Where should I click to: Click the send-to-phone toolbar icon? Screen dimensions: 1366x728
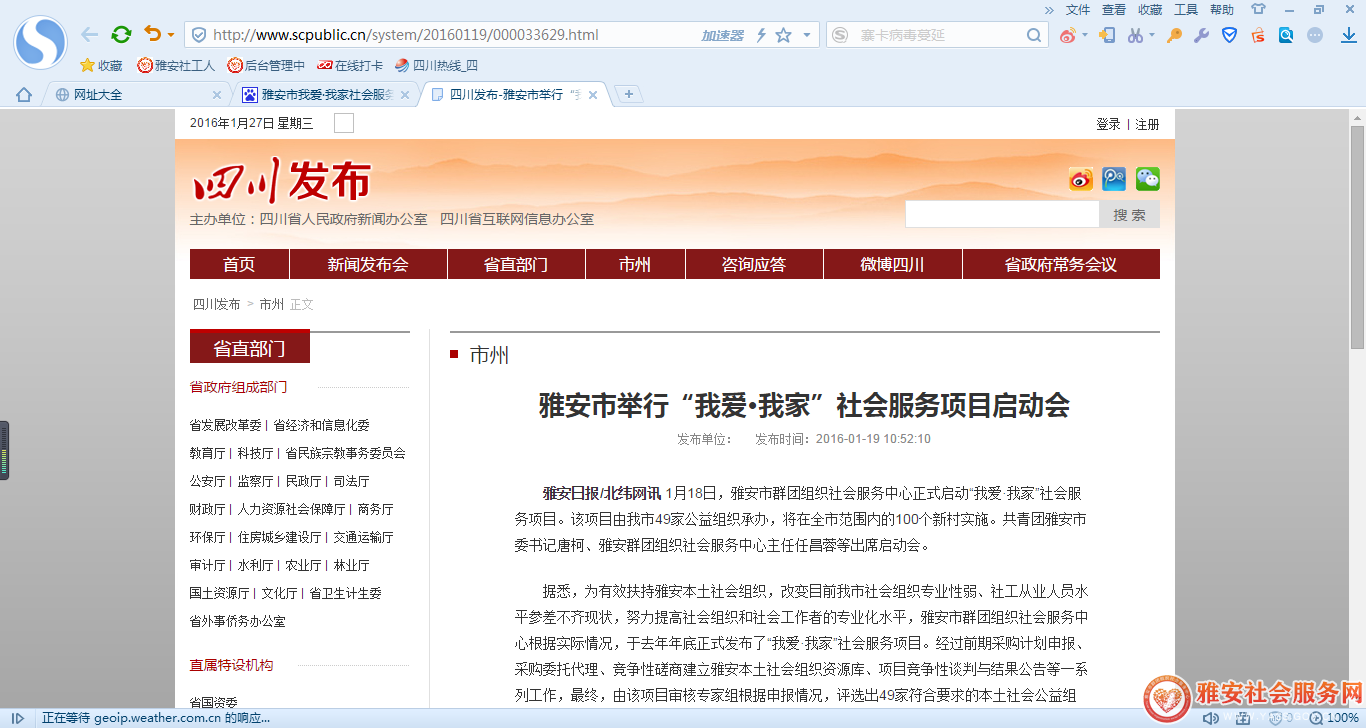click(1107, 35)
